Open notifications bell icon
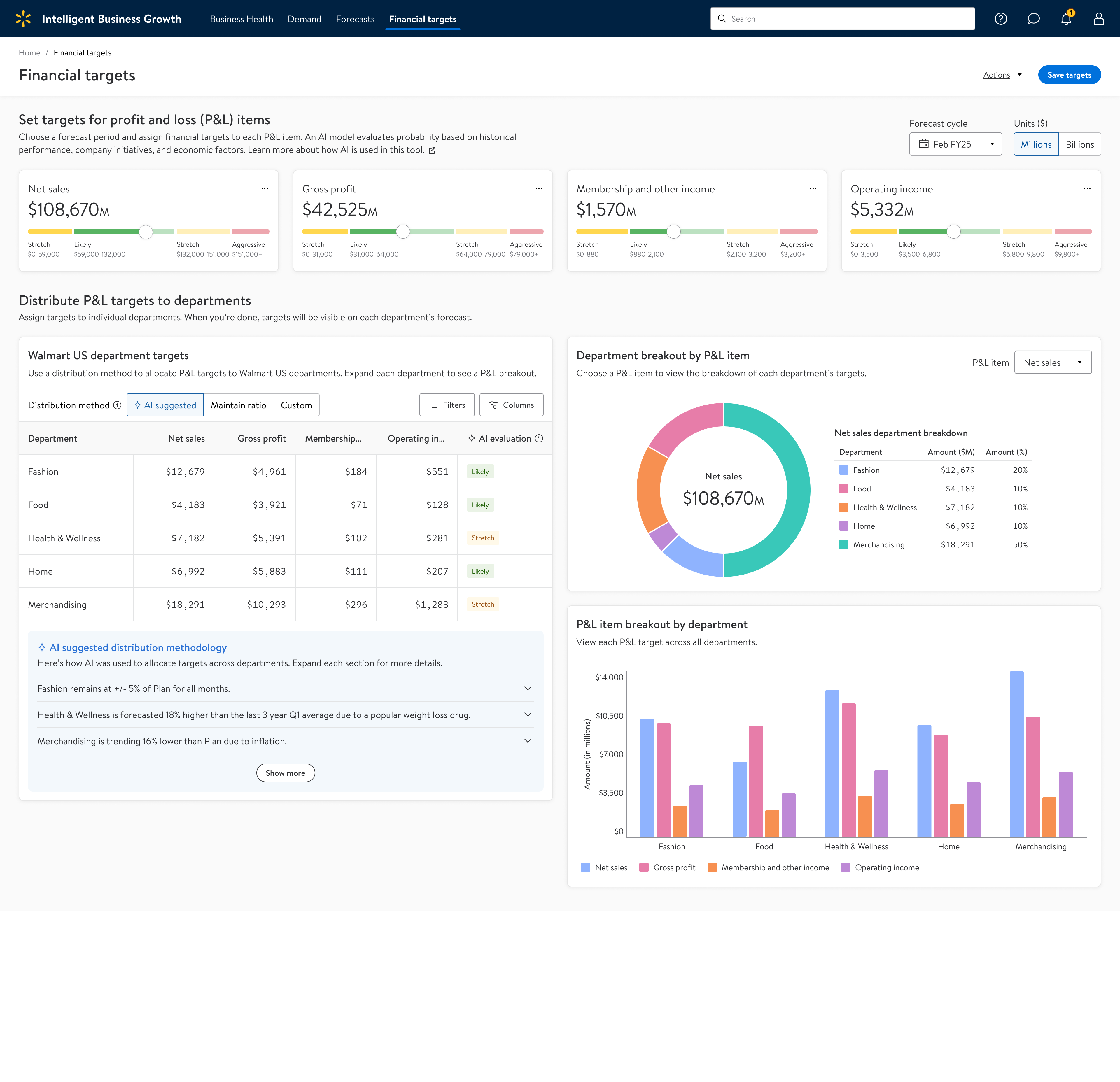1120x1082 pixels. [1066, 19]
